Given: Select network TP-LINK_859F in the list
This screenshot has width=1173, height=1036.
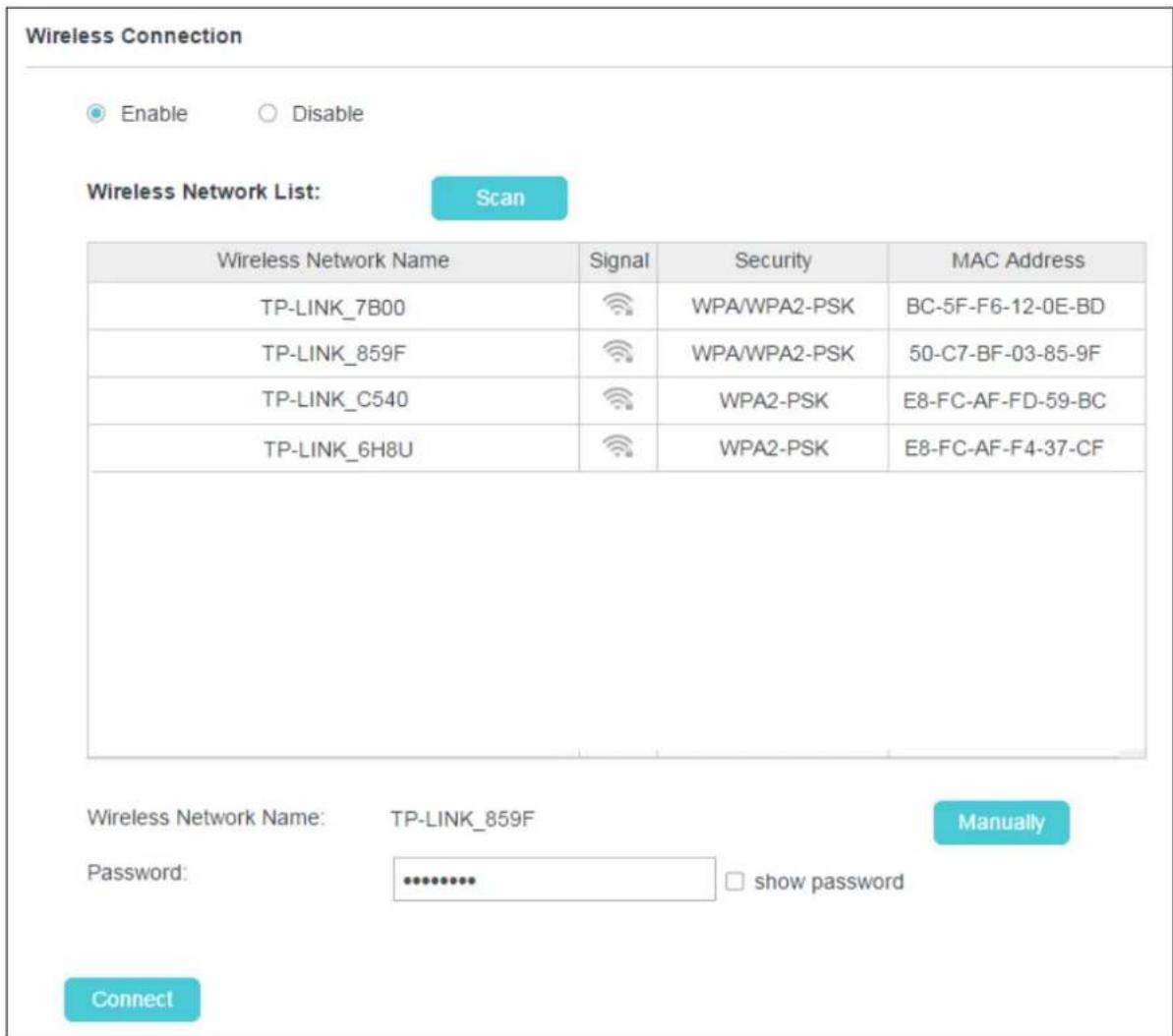Looking at the screenshot, I should (x=333, y=353).
